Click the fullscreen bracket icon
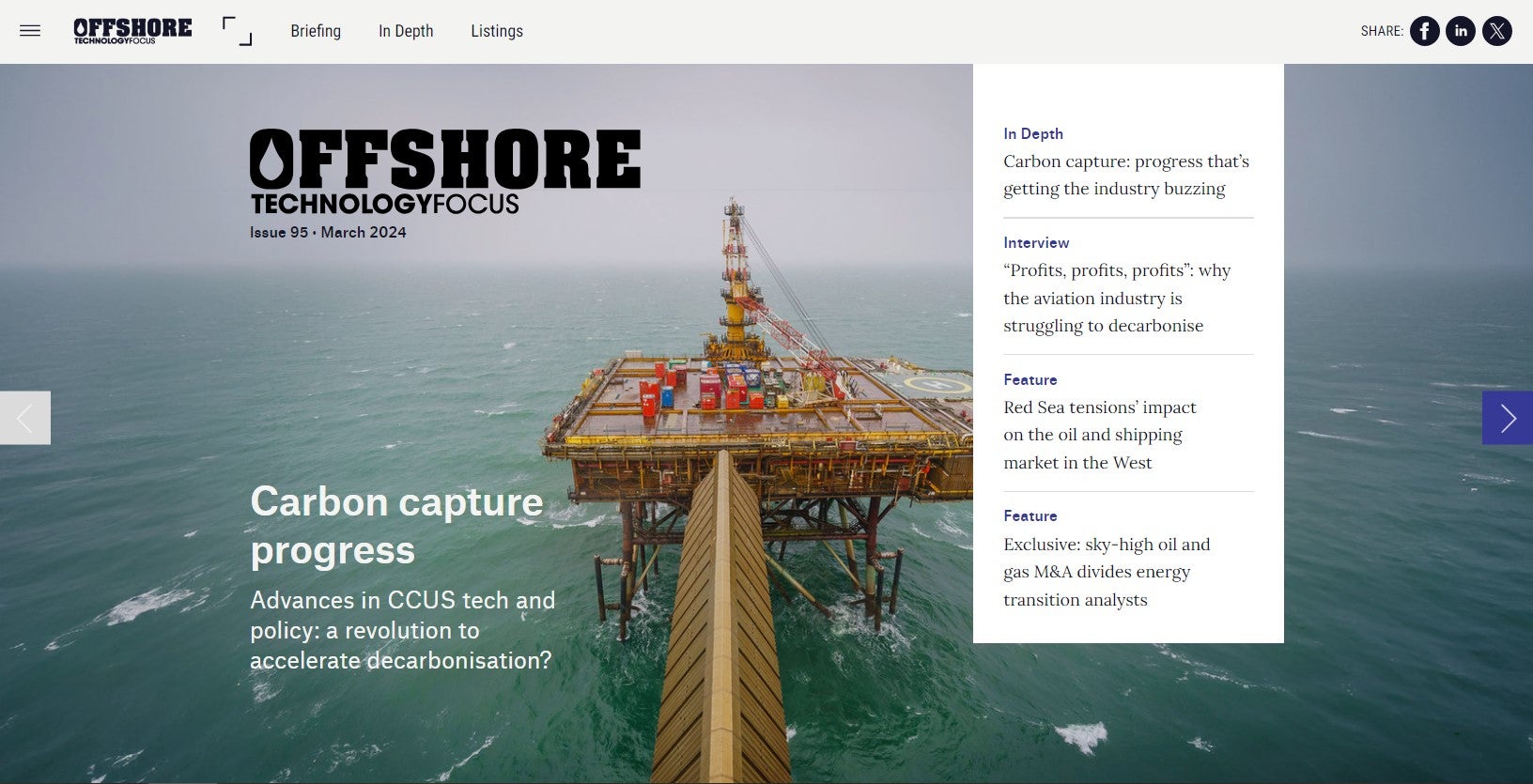This screenshot has width=1533, height=784. pos(237,31)
